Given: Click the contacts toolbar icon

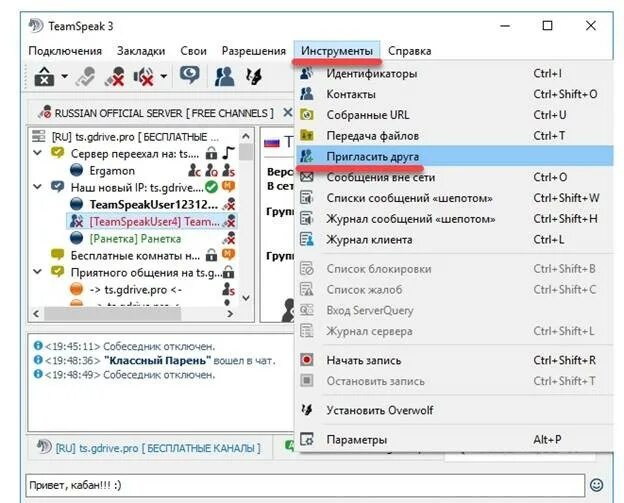Looking at the screenshot, I should 224,76.
